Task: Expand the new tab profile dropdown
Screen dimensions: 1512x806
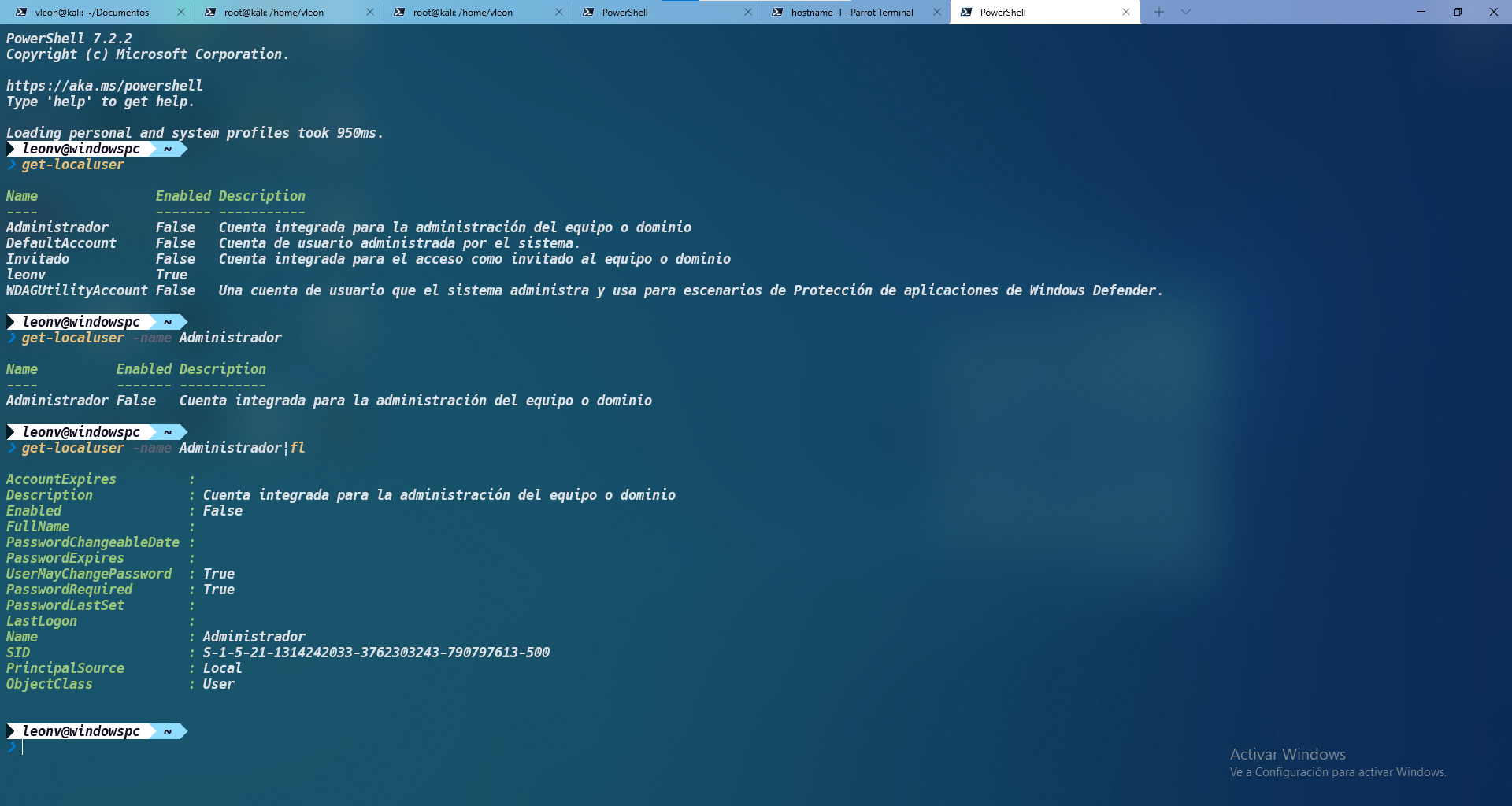Action: tap(1186, 12)
